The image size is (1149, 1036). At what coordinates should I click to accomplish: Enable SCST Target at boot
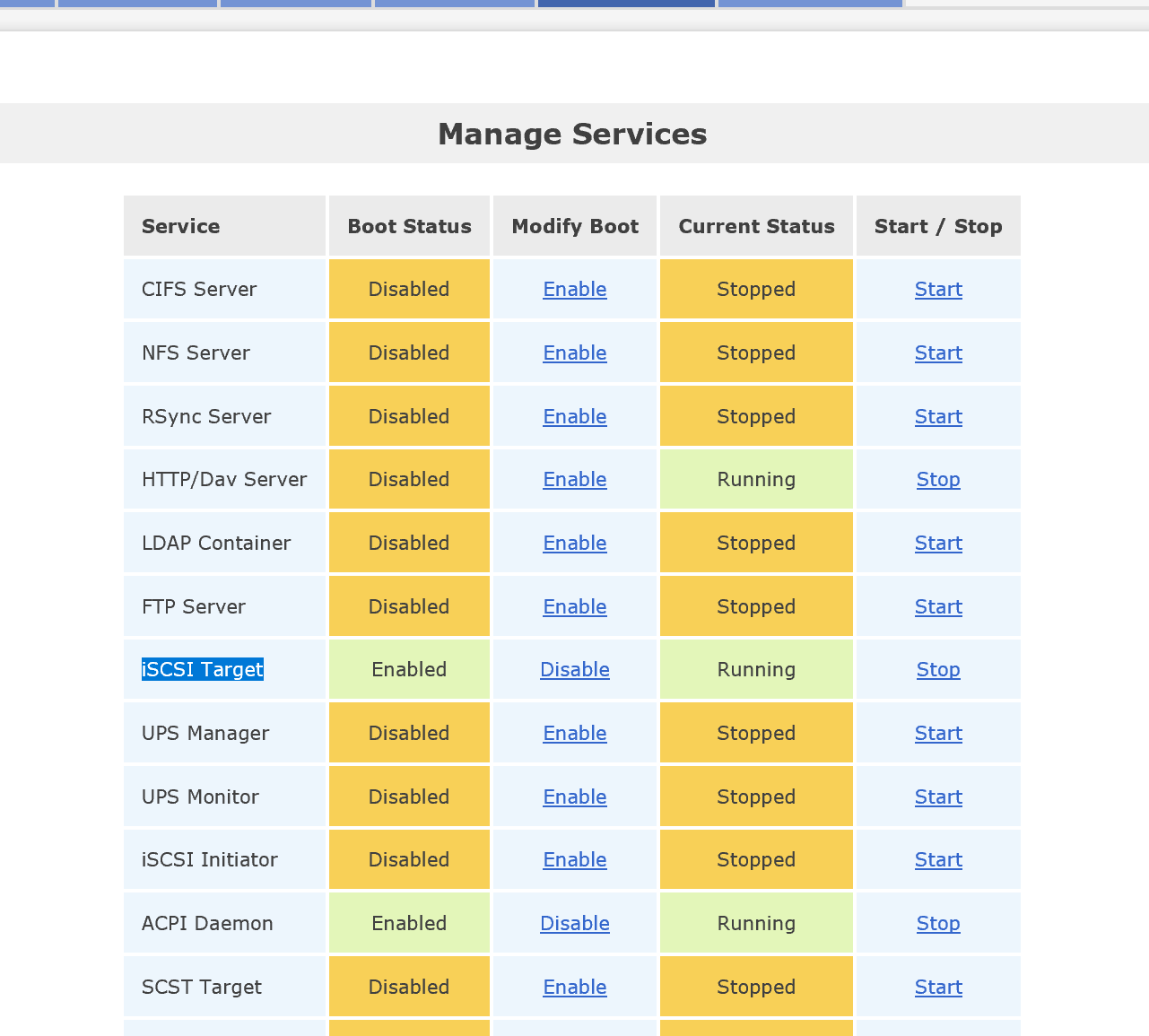(x=575, y=988)
